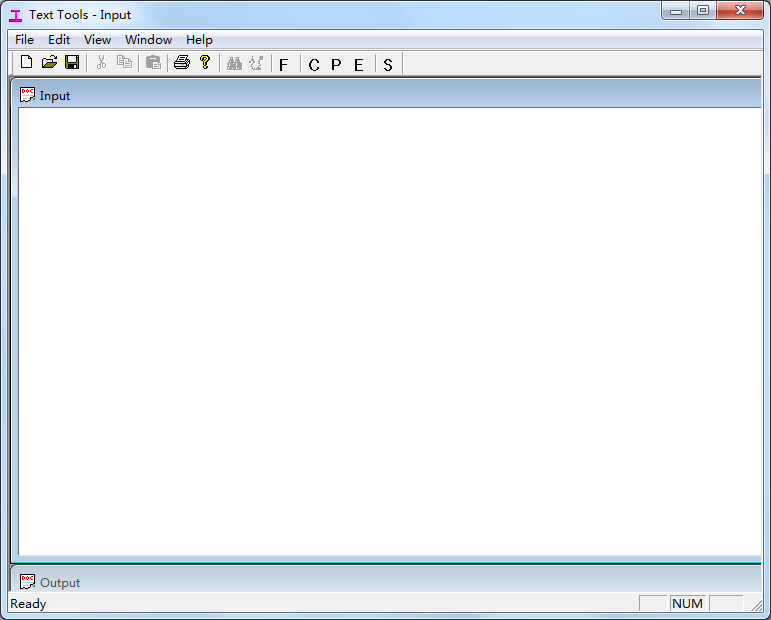
Task: Maximize the Text Tools window
Action: click(x=703, y=11)
